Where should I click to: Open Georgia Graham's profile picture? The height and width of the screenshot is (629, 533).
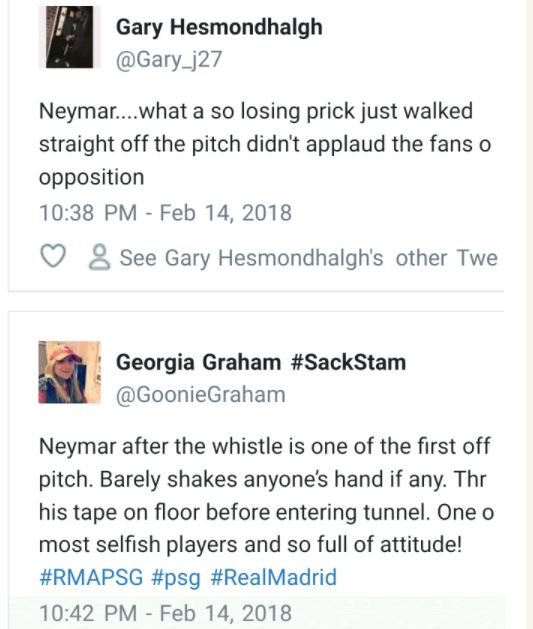pos(69,372)
